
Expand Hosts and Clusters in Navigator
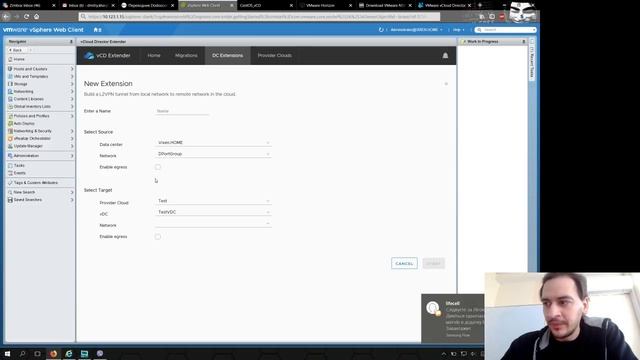(x=72, y=69)
